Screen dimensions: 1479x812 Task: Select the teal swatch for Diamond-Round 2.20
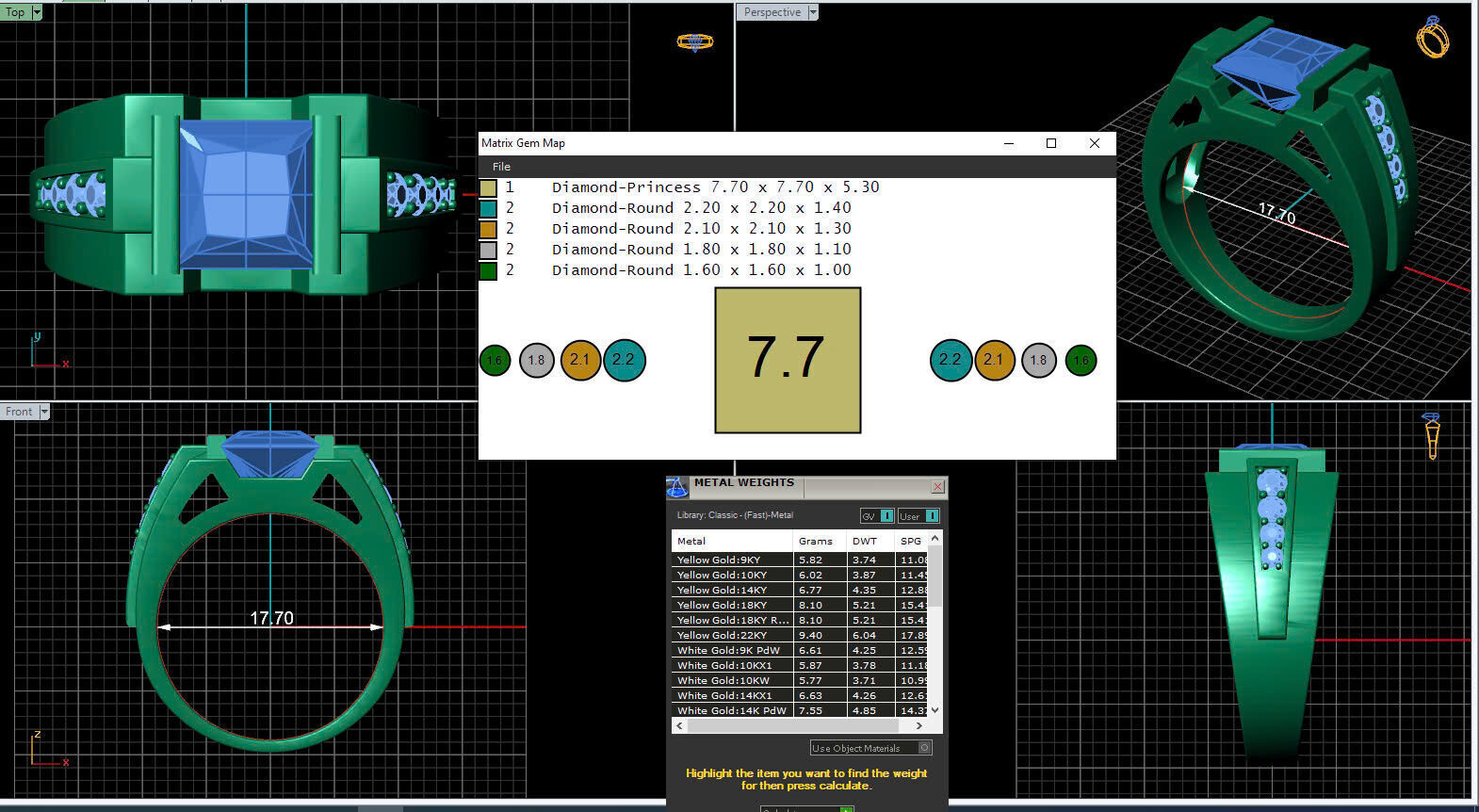[488, 208]
